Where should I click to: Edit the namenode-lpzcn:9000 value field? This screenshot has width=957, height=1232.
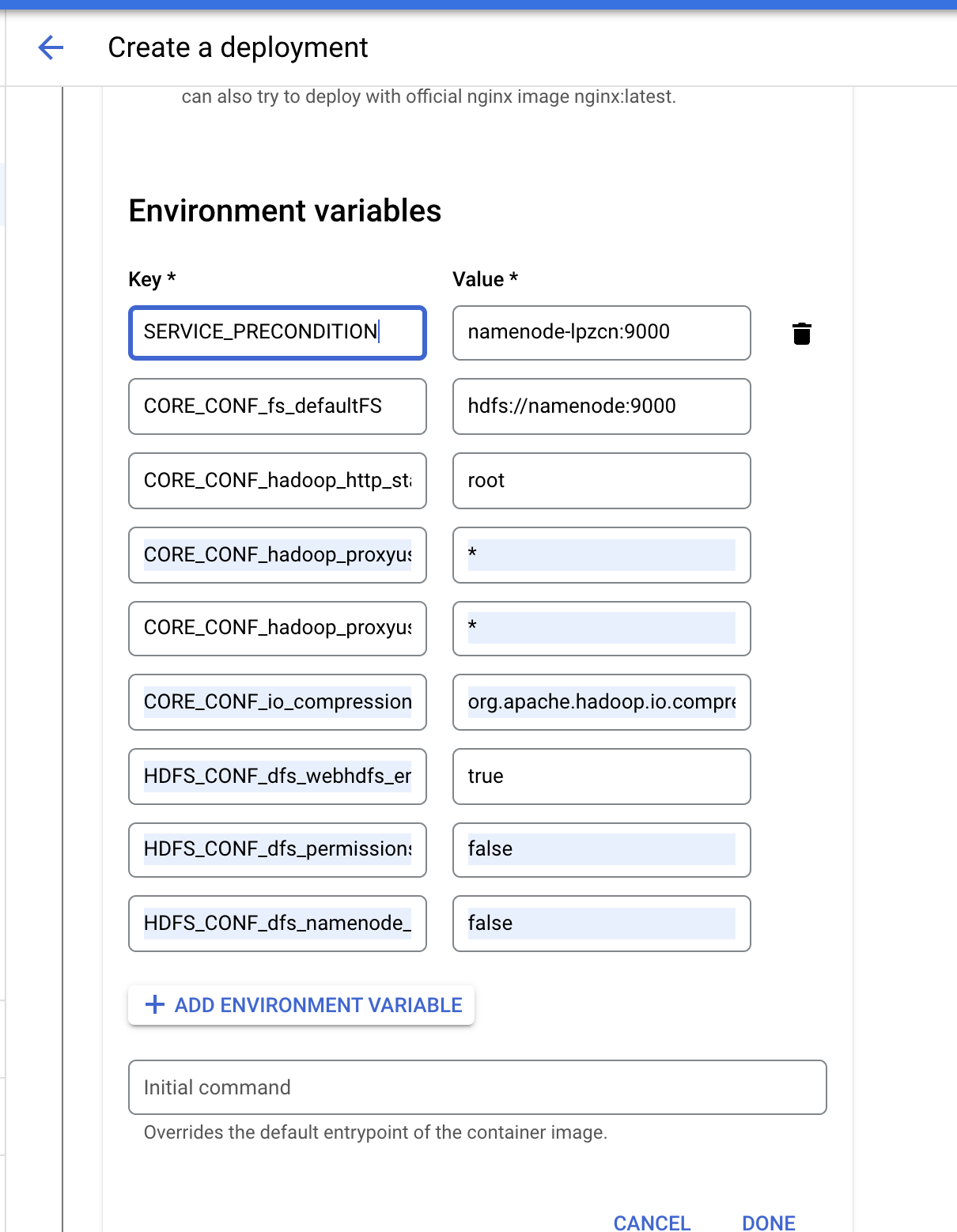(x=601, y=333)
